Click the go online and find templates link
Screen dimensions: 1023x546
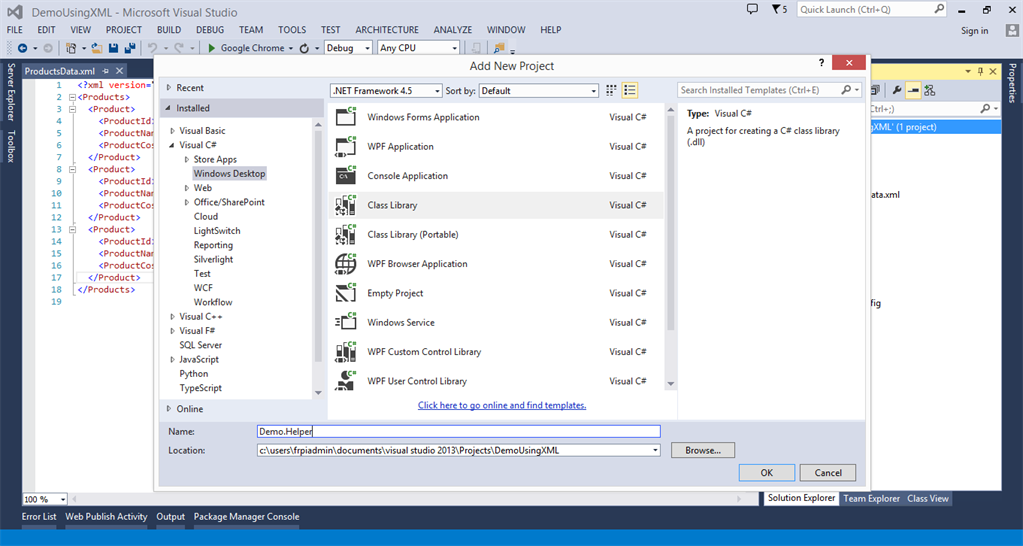[502, 405]
